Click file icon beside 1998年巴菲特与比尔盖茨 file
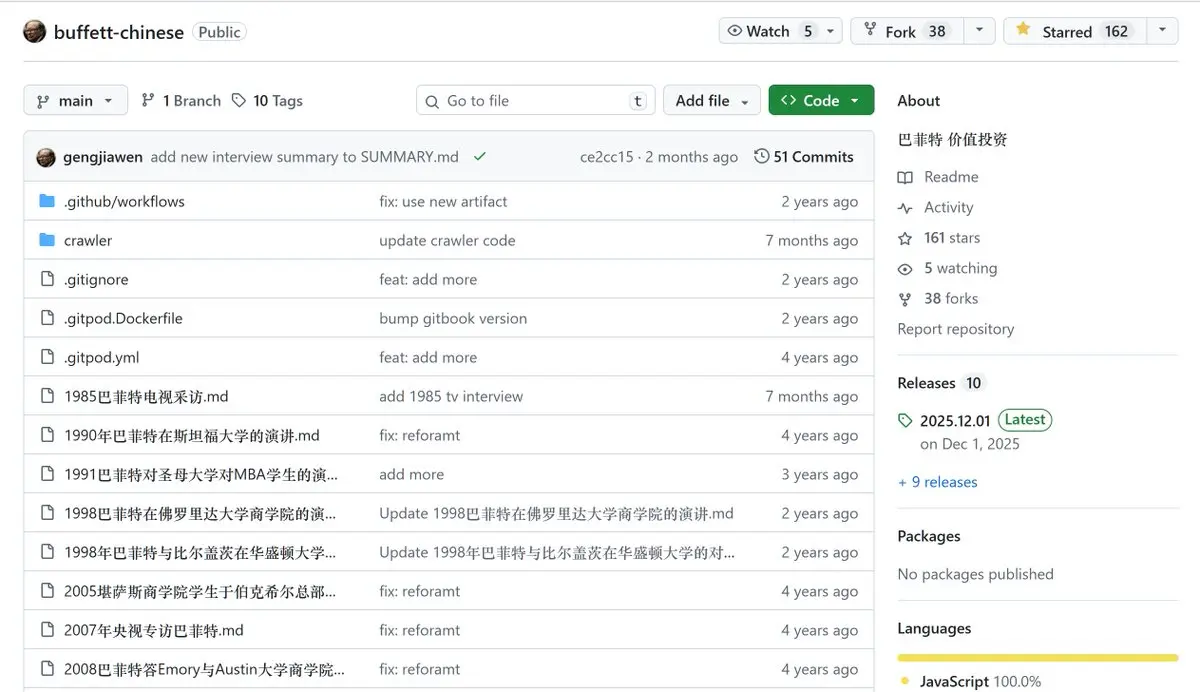Image resolution: width=1200 pixels, height=692 pixels. pos(47,552)
